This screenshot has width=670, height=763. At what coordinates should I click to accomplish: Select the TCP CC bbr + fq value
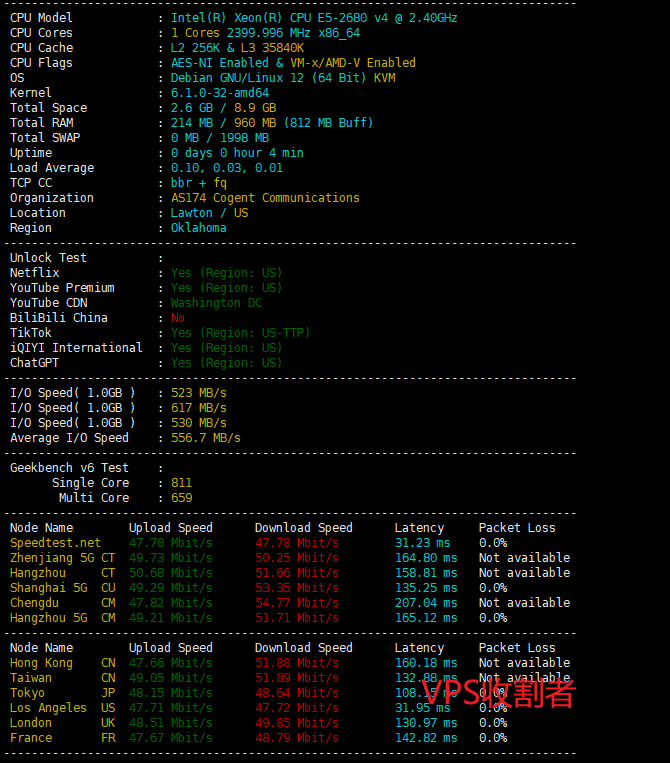click(x=198, y=183)
